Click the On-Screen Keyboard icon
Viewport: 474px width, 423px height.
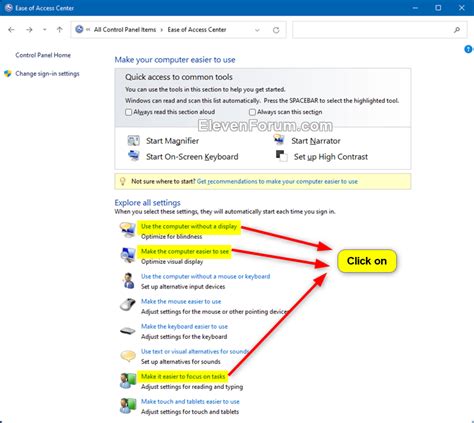click(134, 156)
